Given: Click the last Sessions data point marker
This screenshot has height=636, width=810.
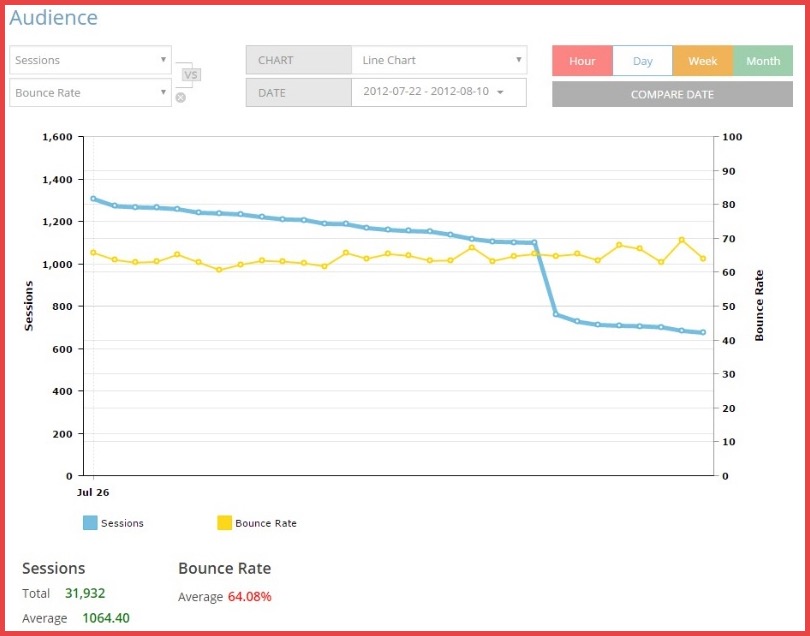Looking at the screenshot, I should [x=703, y=332].
